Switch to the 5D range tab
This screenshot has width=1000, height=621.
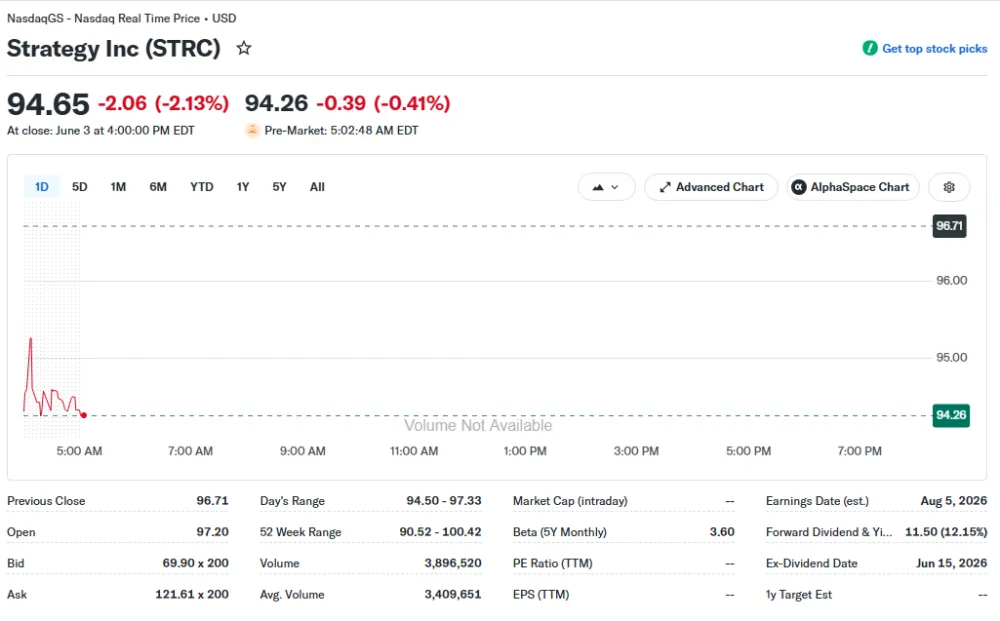(80, 187)
